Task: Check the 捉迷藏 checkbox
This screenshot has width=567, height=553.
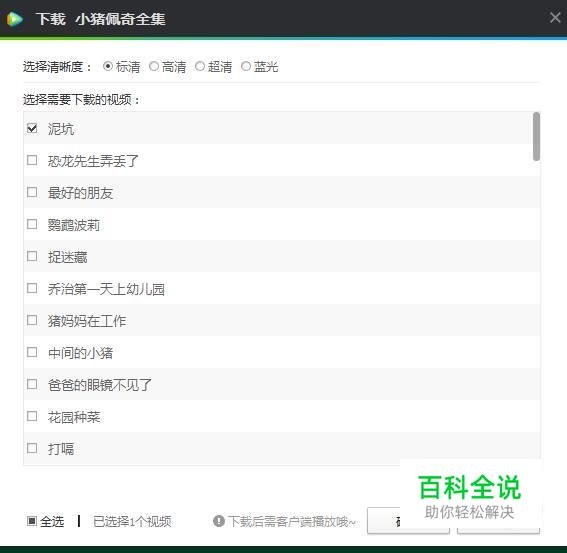Action: point(32,256)
